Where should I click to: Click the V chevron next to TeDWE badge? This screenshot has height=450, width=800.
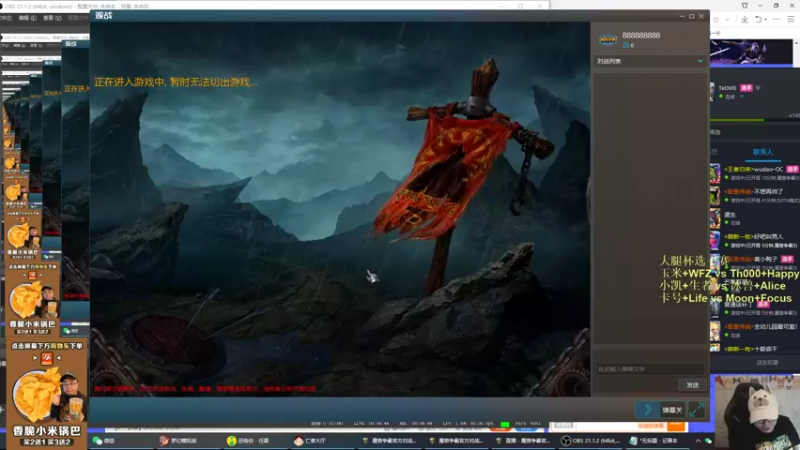[758, 88]
